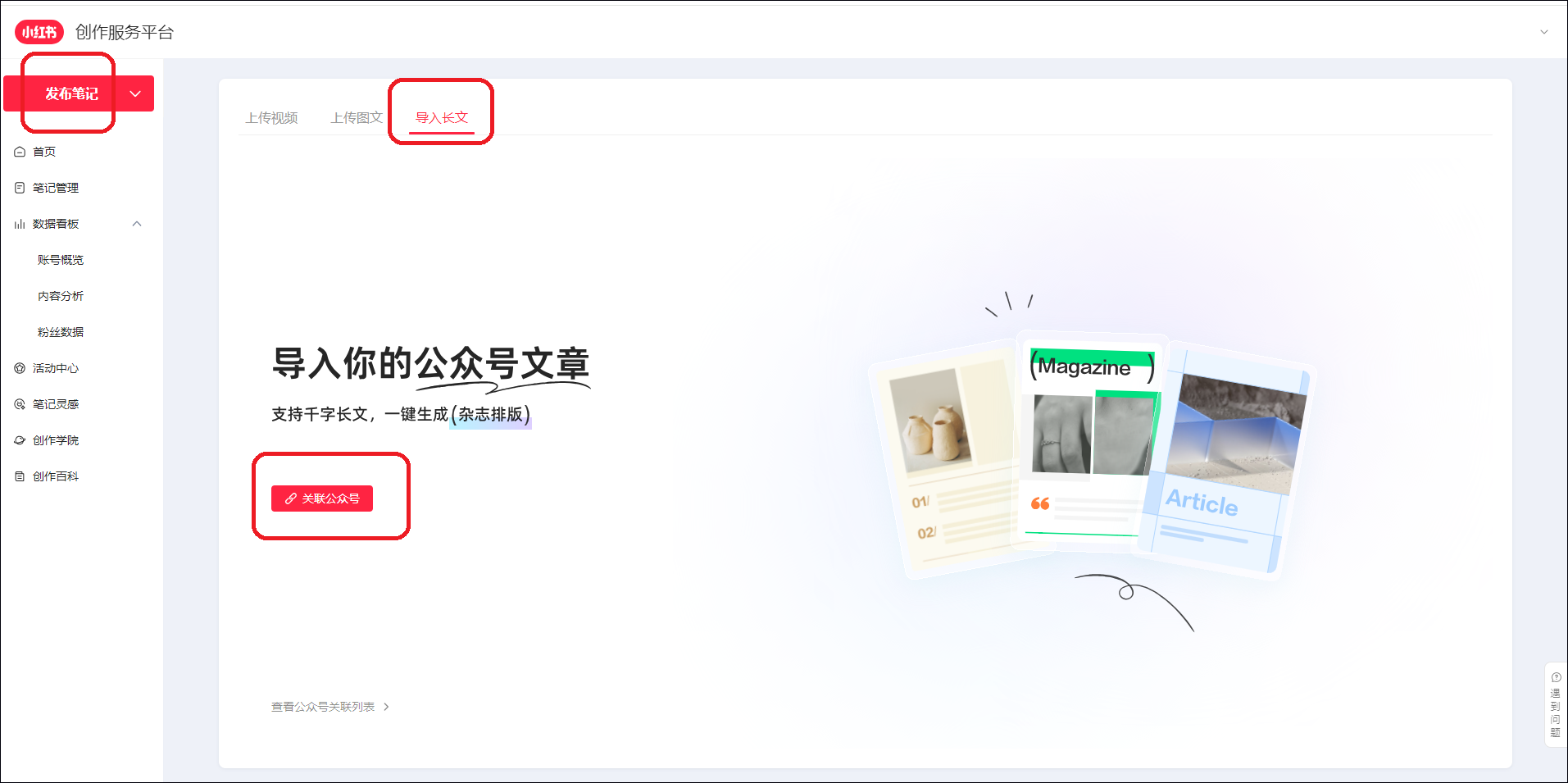Click the 笔记灵感 search icon
The image size is (1568, 783).
click(x=20, y=404)
